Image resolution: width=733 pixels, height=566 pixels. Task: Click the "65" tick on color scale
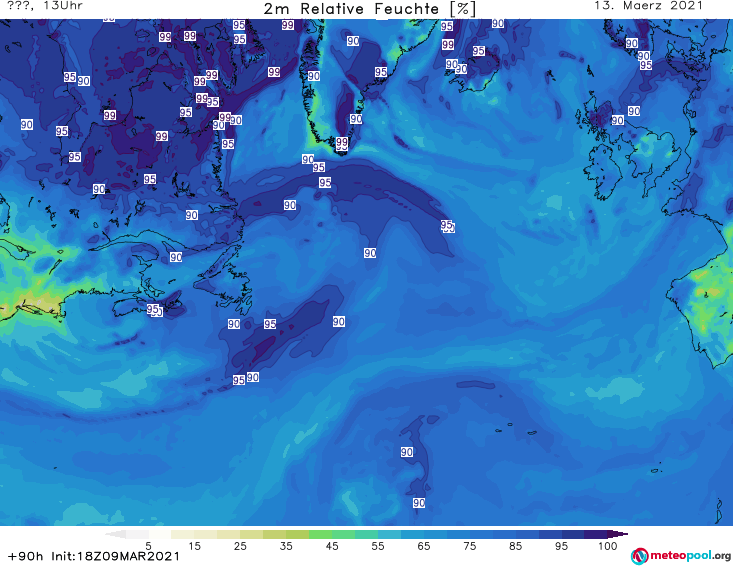tap(424, 546)
